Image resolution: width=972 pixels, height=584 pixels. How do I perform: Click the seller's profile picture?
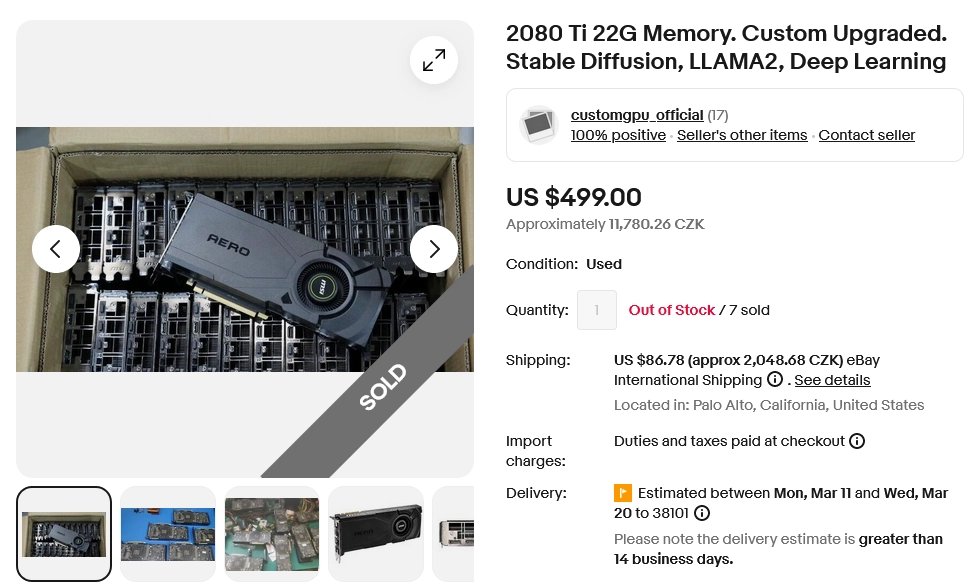[x=539, y=124]
